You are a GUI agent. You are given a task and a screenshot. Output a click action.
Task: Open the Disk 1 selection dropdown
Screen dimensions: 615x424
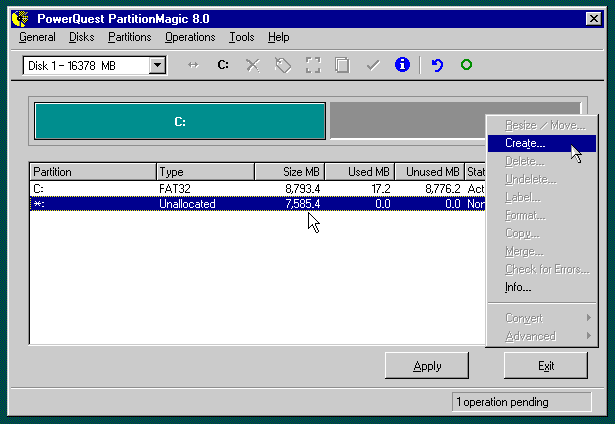157,66
